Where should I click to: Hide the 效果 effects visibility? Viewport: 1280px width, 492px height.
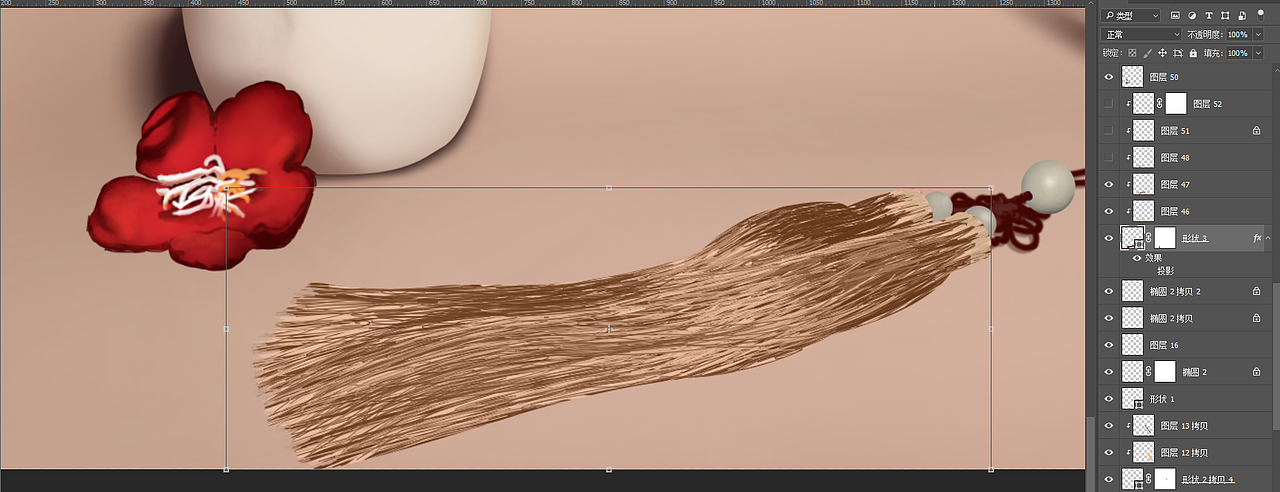pyautogui.click(x=1137, y=257)
